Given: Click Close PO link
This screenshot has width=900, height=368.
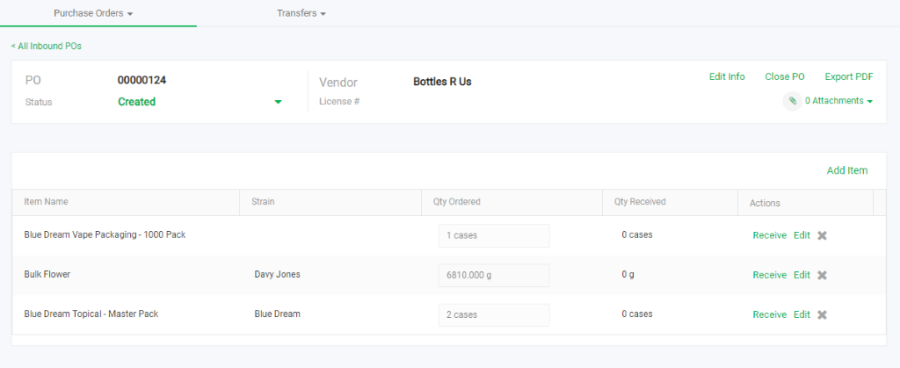Looking at the screenshot, I should click(785, 77).
